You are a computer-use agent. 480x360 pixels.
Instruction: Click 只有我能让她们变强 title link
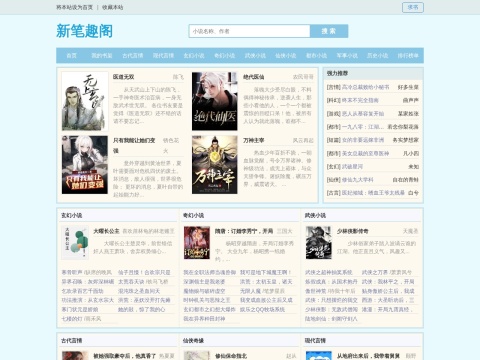[134, 145]
